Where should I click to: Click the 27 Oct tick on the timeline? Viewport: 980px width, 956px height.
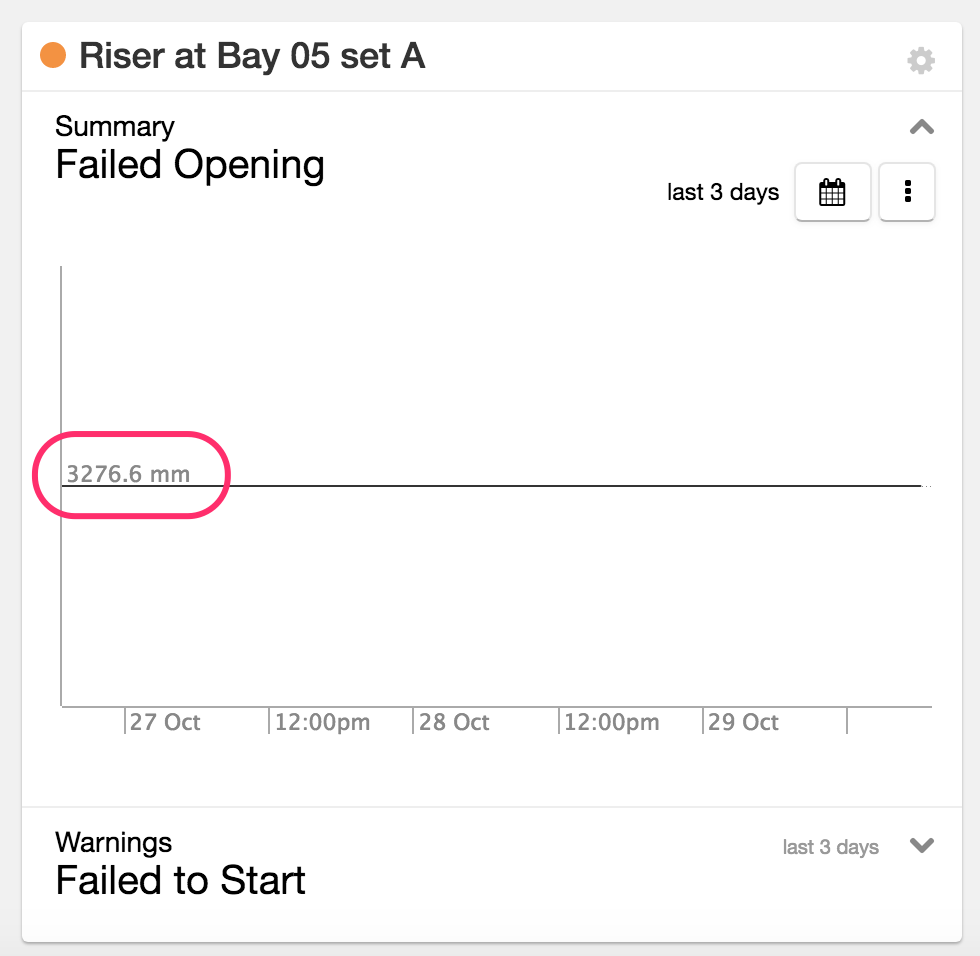(x=164, y=722)
